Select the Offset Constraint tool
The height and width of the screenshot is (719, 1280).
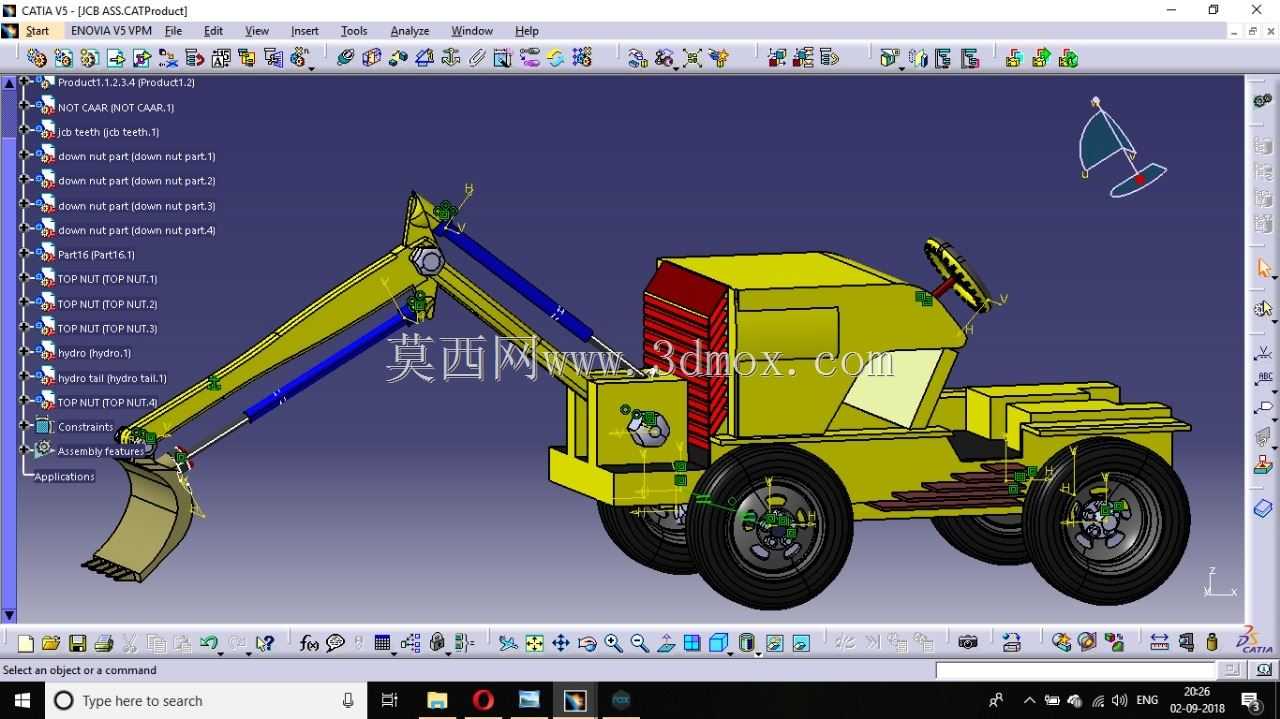[x=398, y=58]
